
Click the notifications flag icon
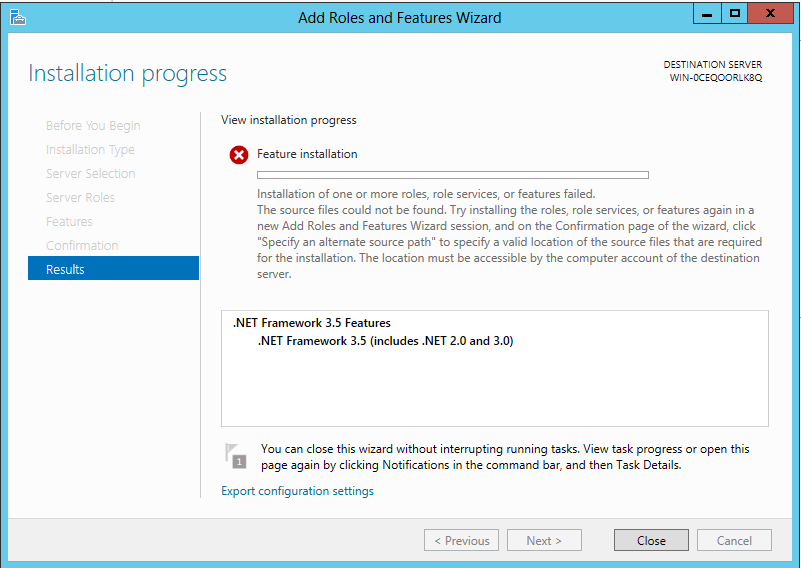coord(236,456)
